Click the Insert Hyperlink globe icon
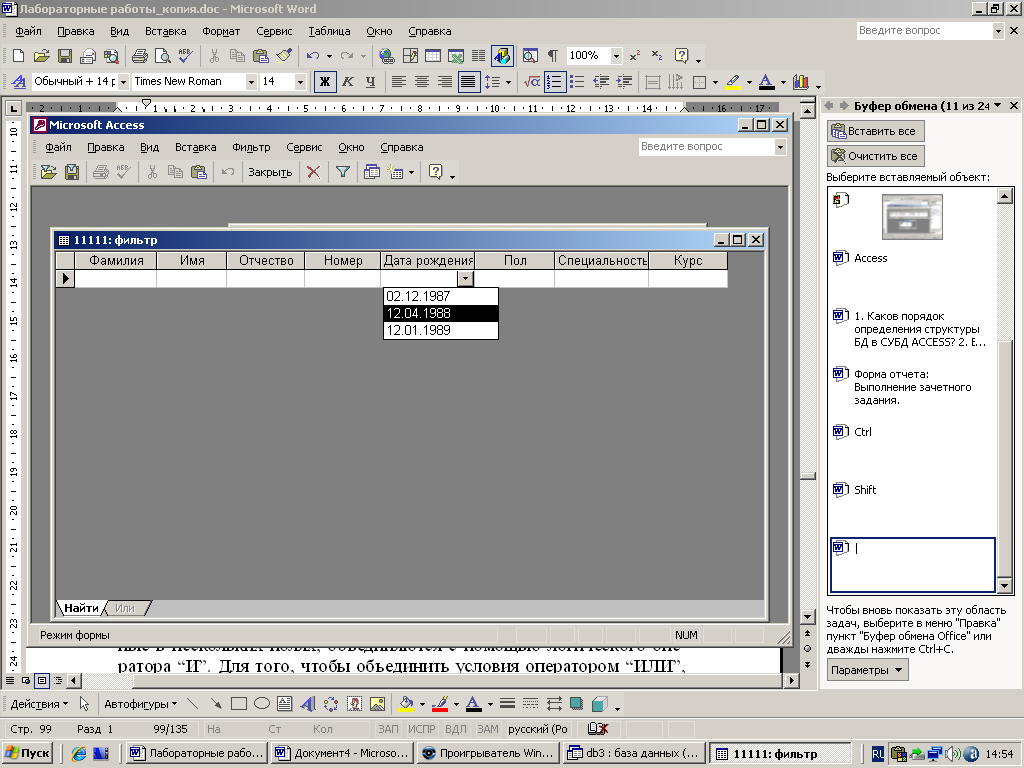The width and height of the screenshot is (1024, 768). click(387, 56)
